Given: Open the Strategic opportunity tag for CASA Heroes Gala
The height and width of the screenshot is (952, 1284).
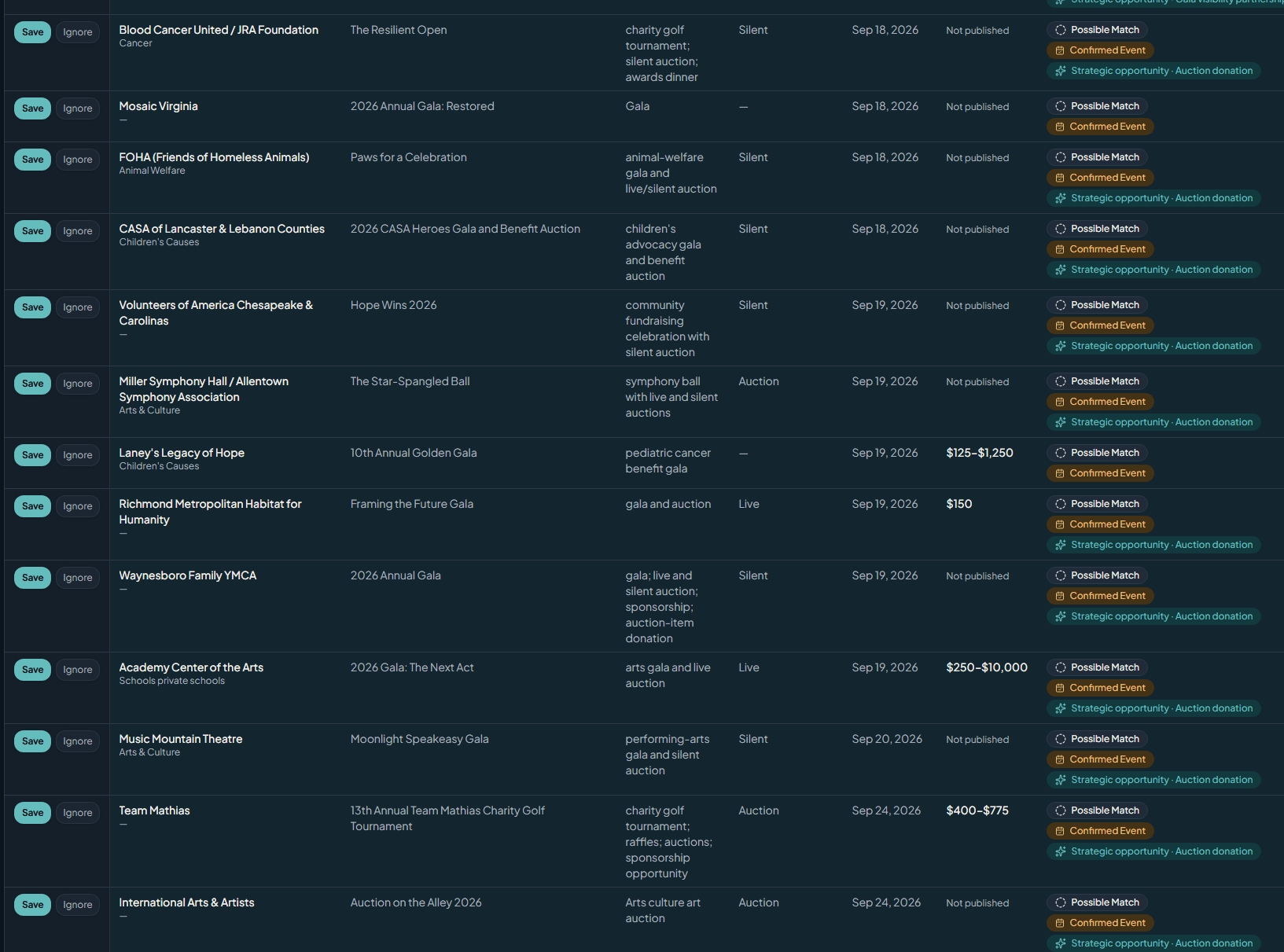Looking at the screenshot, I should (x=1153, y=270).
